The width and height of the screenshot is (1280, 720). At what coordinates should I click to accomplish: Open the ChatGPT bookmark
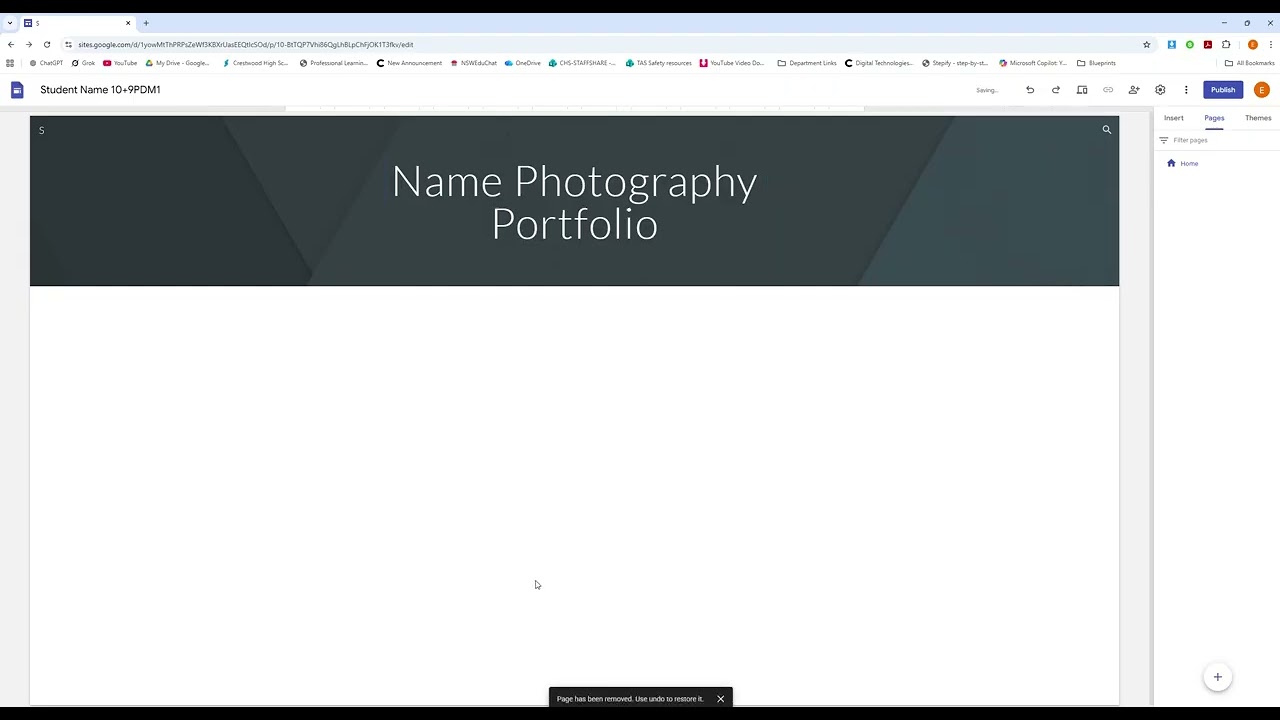46,63
